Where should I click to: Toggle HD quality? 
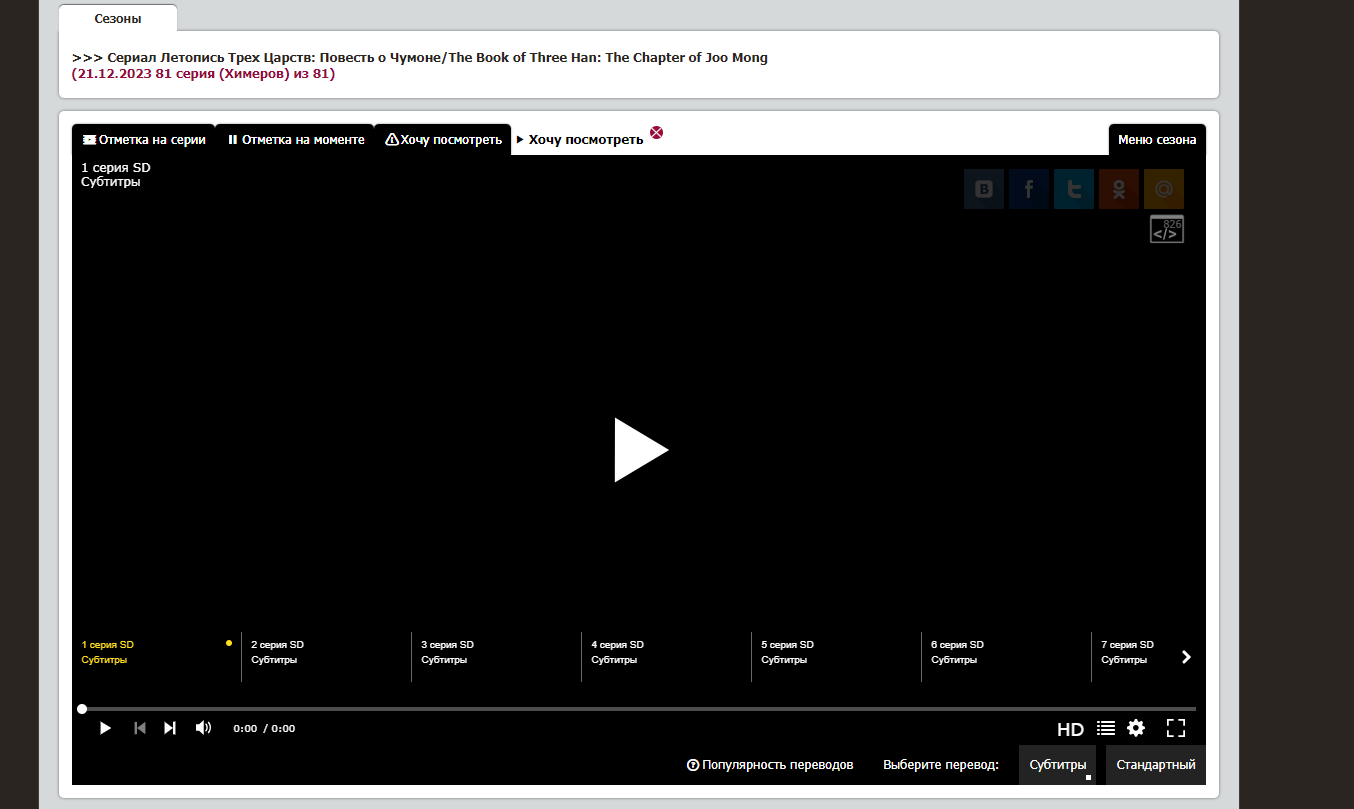click(1070, 729)
